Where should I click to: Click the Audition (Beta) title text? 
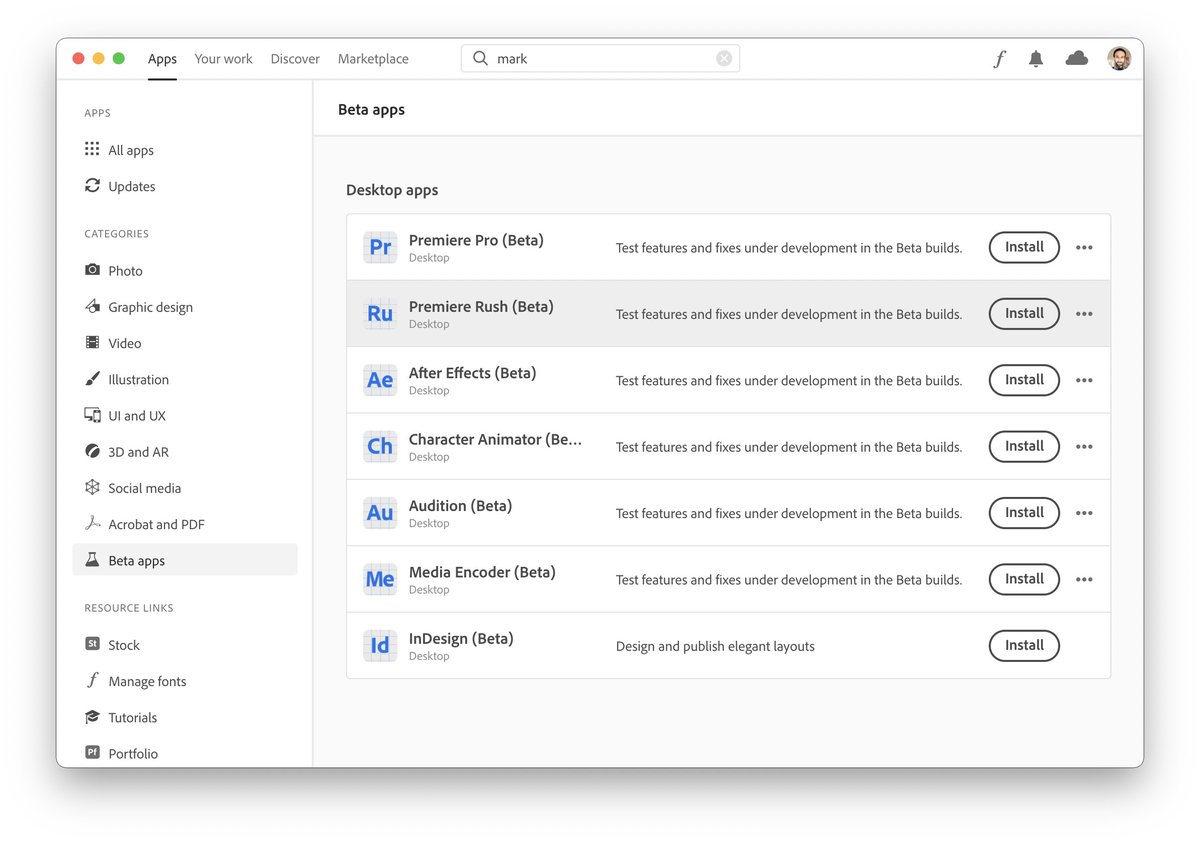[x=460, y=506]
